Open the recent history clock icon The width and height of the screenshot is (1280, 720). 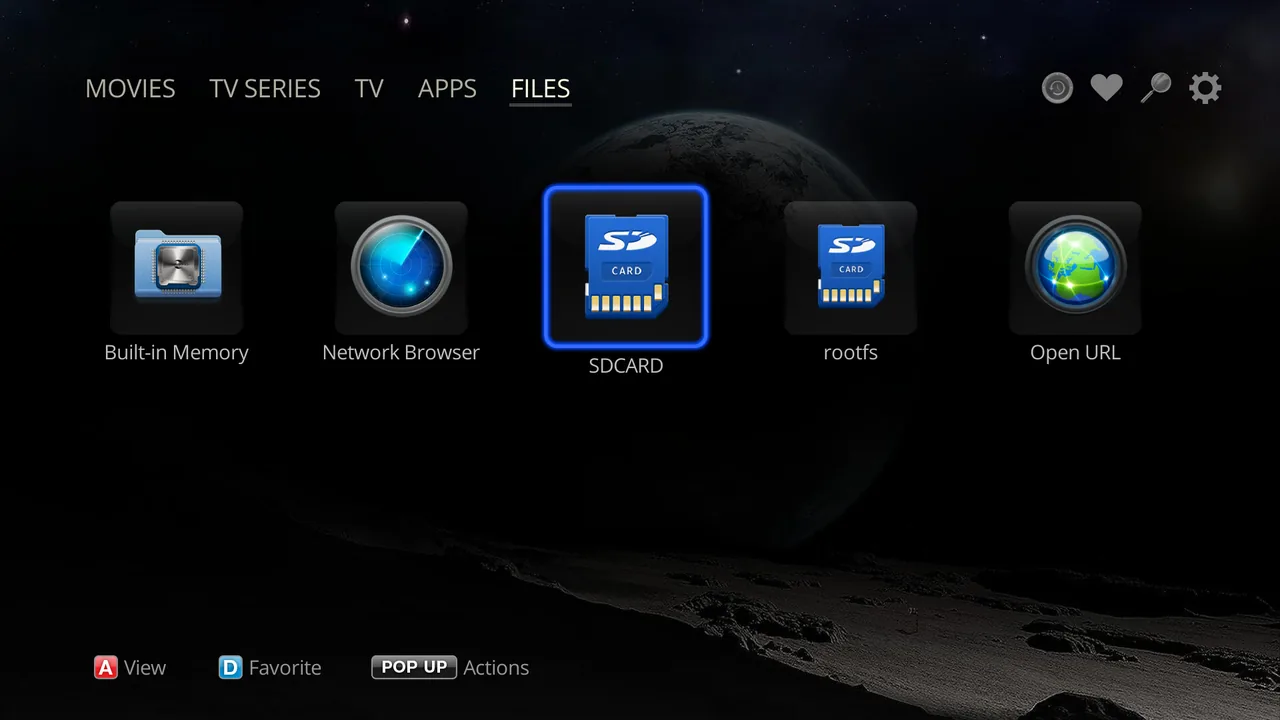point(1057,88)
